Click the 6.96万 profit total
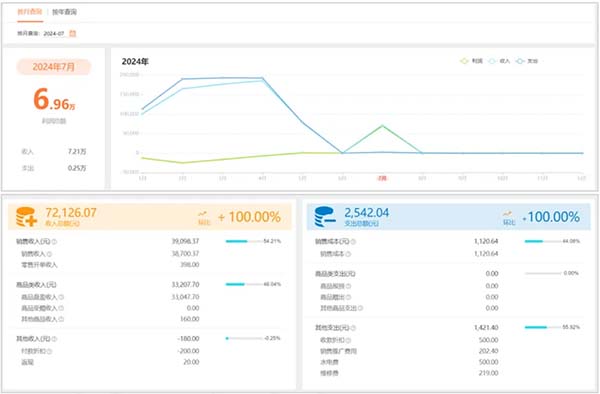Image resolution: width=600 pixels, height=394 pixels. (x=54, y=99)
